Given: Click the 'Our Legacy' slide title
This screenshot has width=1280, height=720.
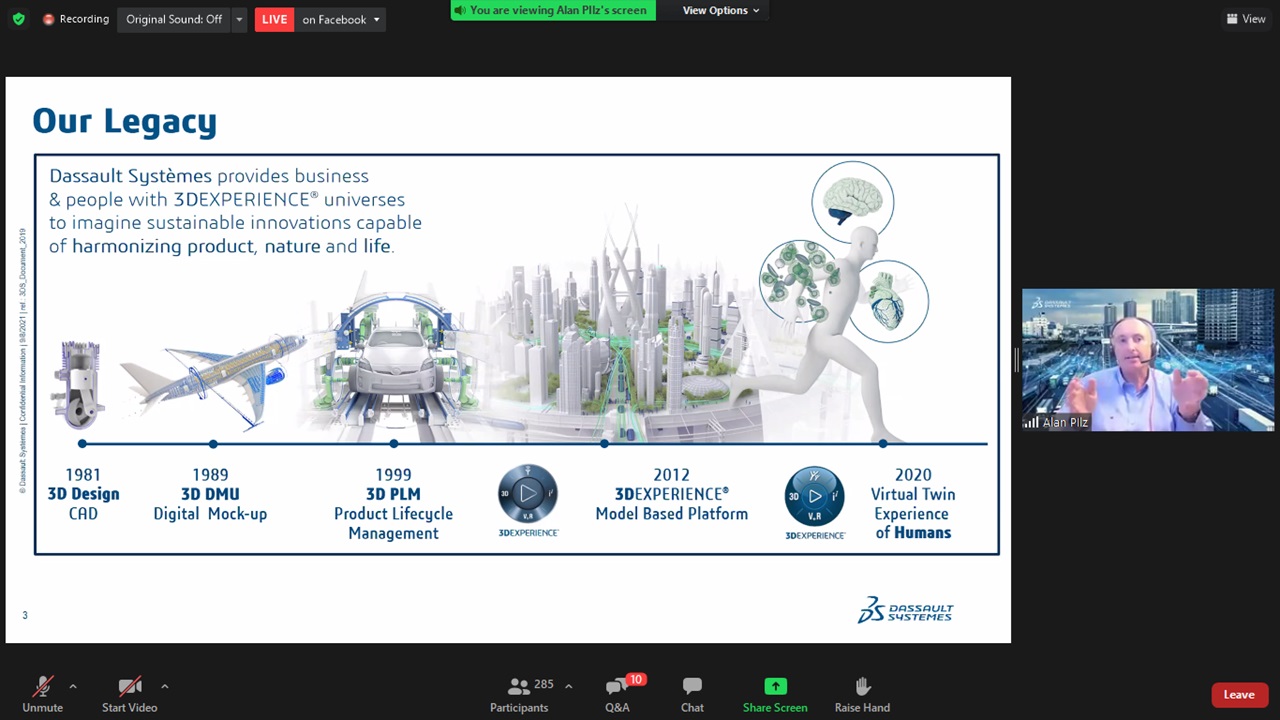Looking at the screenshot, I should [x=125, y=121].
